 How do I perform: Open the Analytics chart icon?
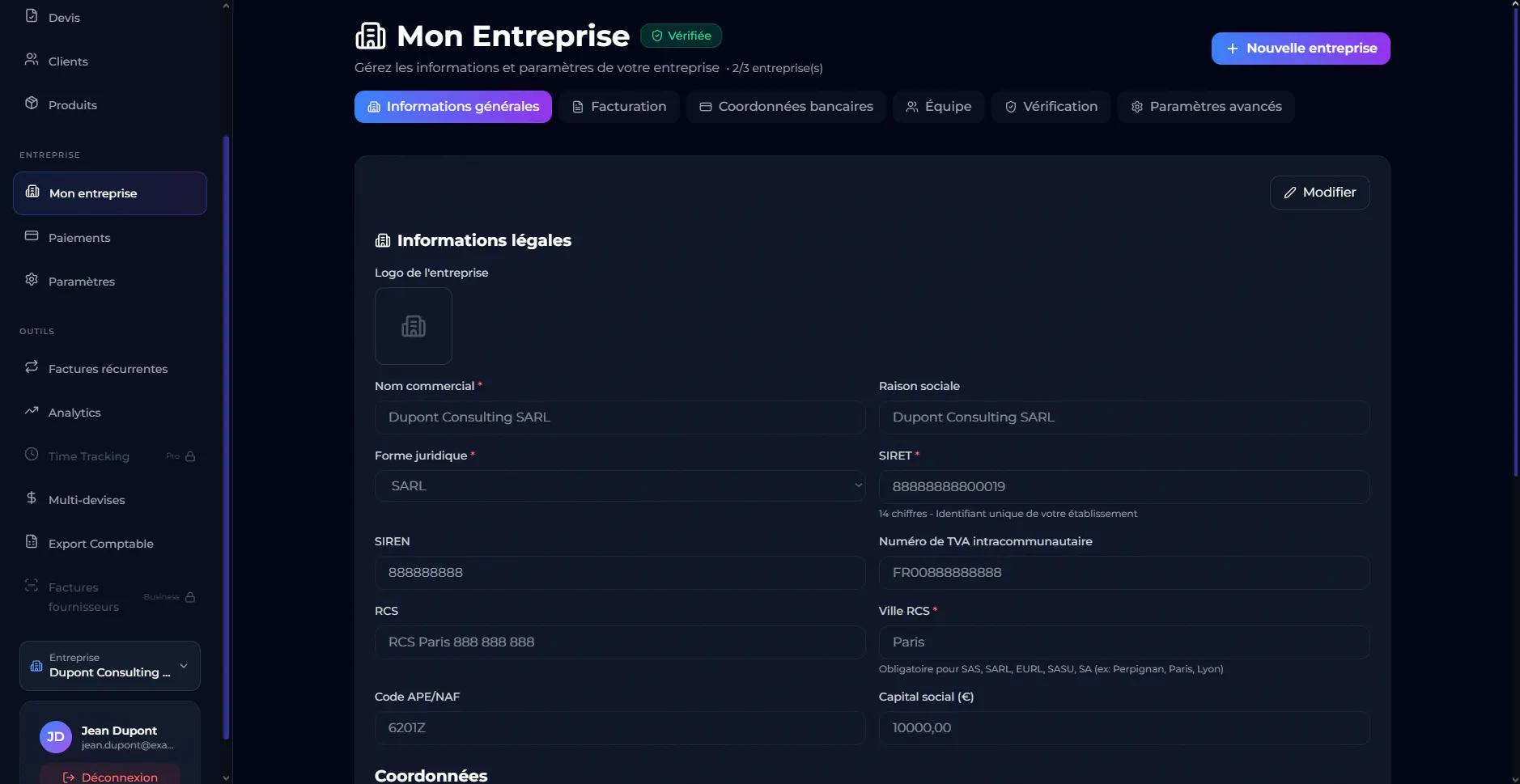click(32, 411)
